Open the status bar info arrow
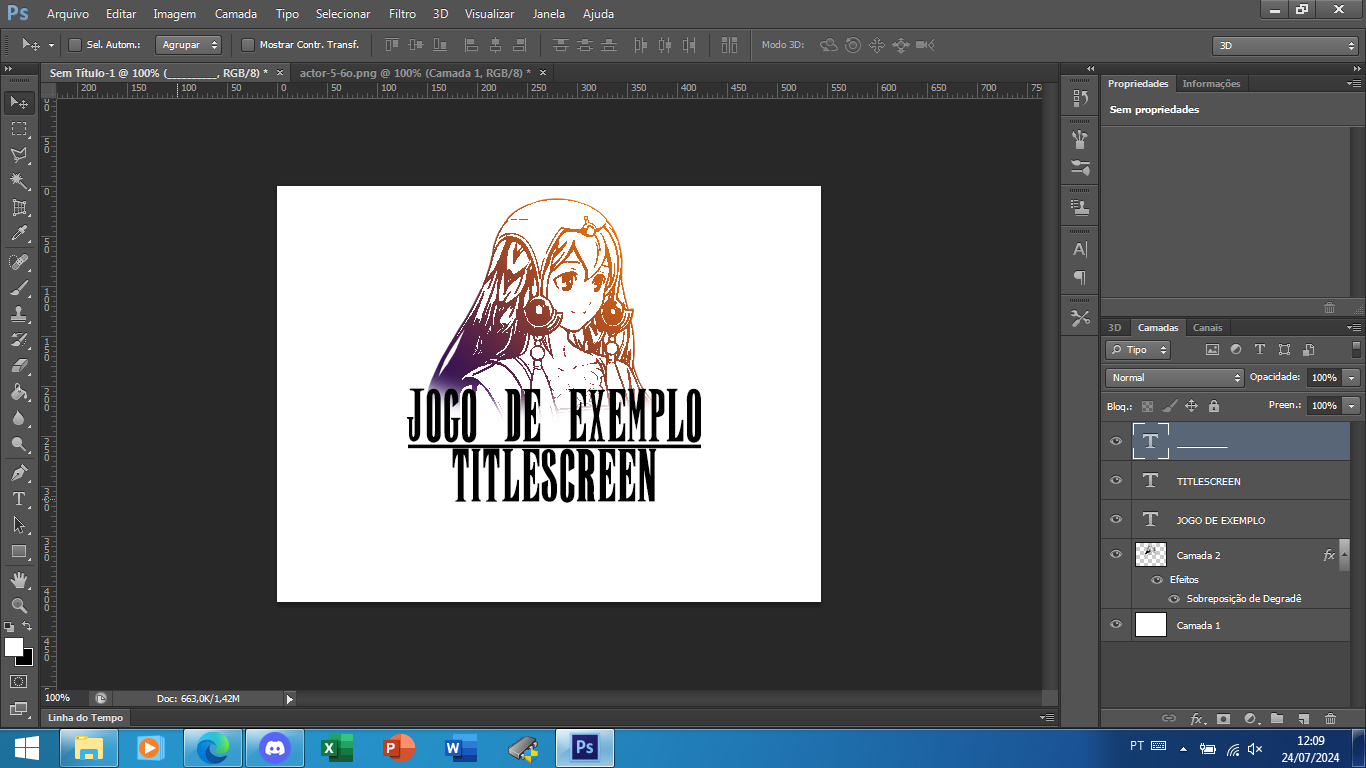 pos(290,699)
